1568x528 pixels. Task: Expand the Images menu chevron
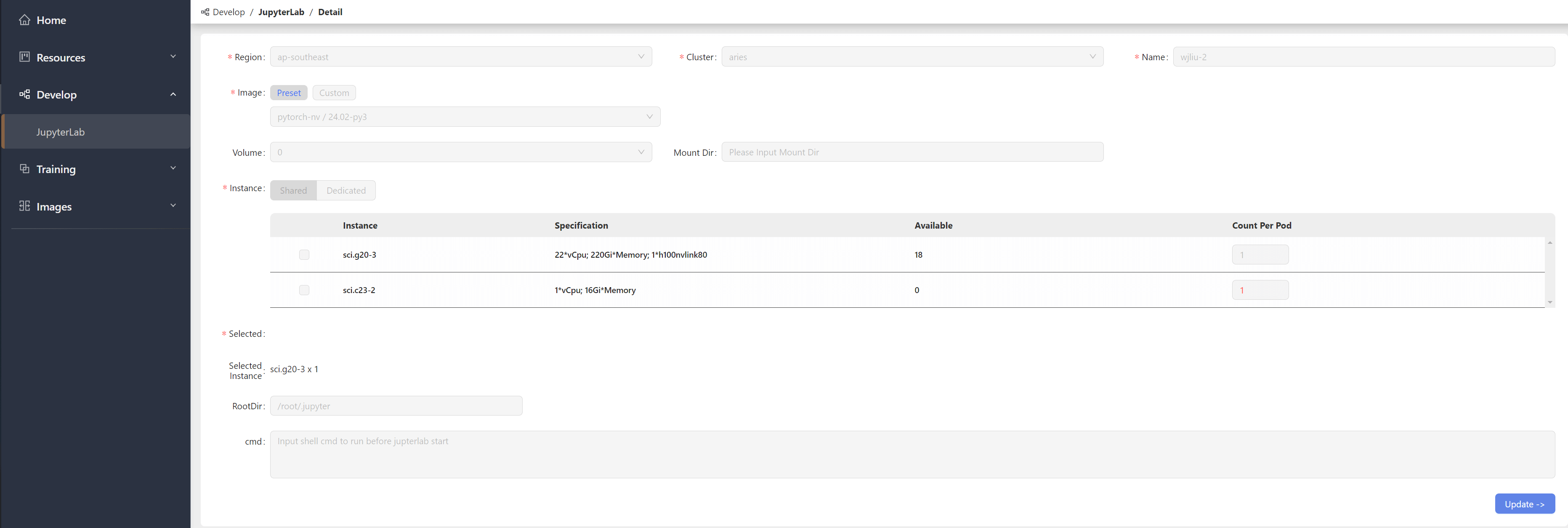(173, 206)
